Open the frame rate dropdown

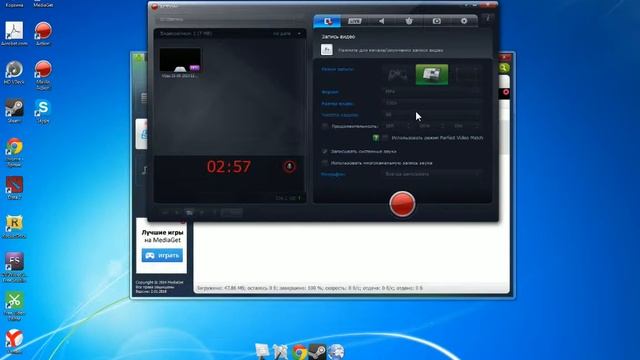coord(431,115)
